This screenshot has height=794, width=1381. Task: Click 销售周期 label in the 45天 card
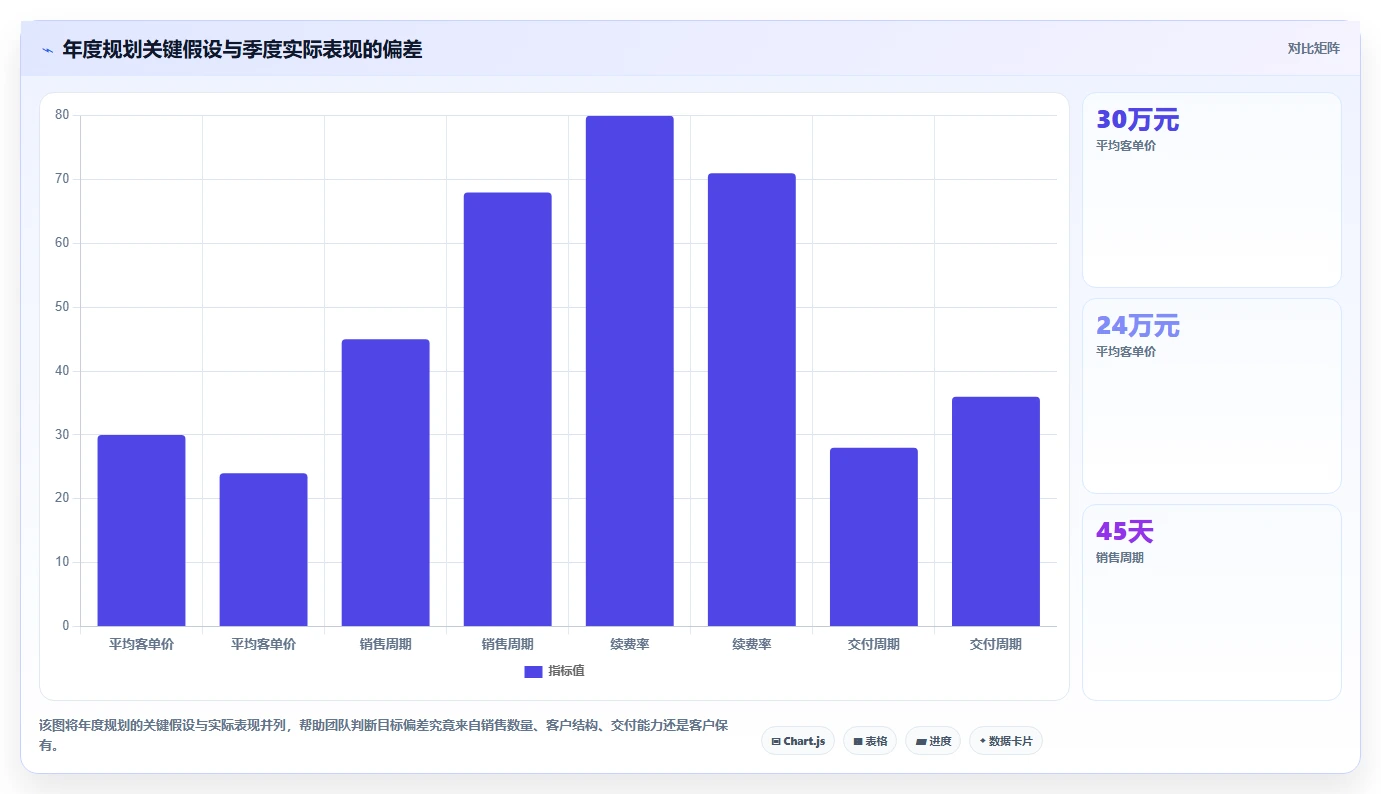tap(1119, 558)
